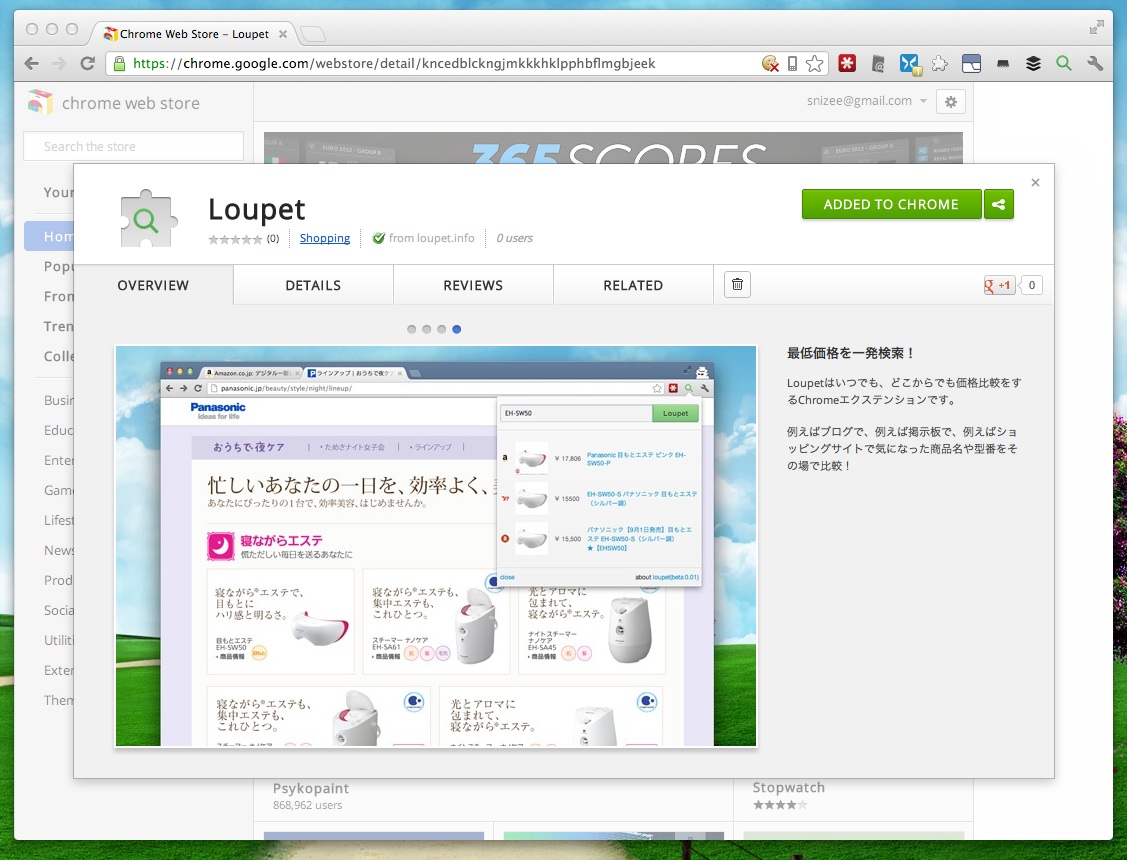Open the Chrome wrench menu
Image resolution: width=1127 pixels, height=860 pixels.
click(x=1095, y=63)
